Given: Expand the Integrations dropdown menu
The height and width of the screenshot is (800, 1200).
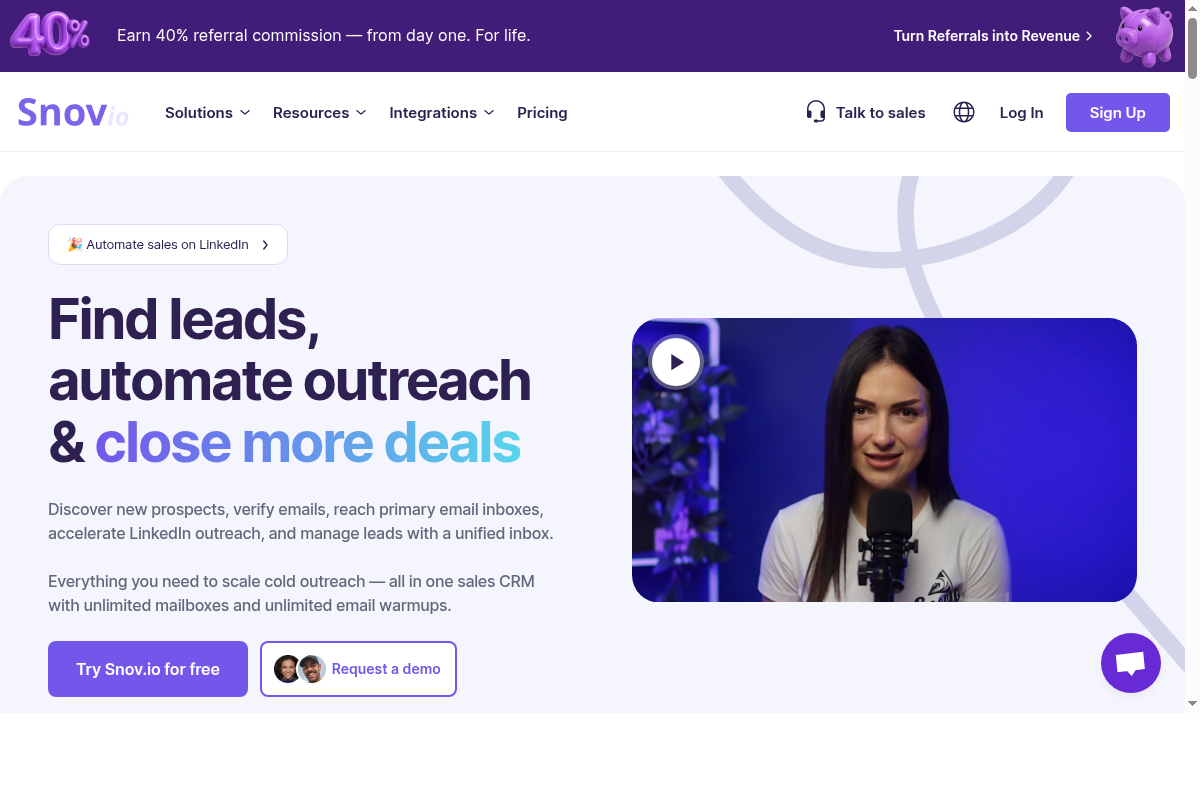Looking at the screenshot, I should [442, 113].
